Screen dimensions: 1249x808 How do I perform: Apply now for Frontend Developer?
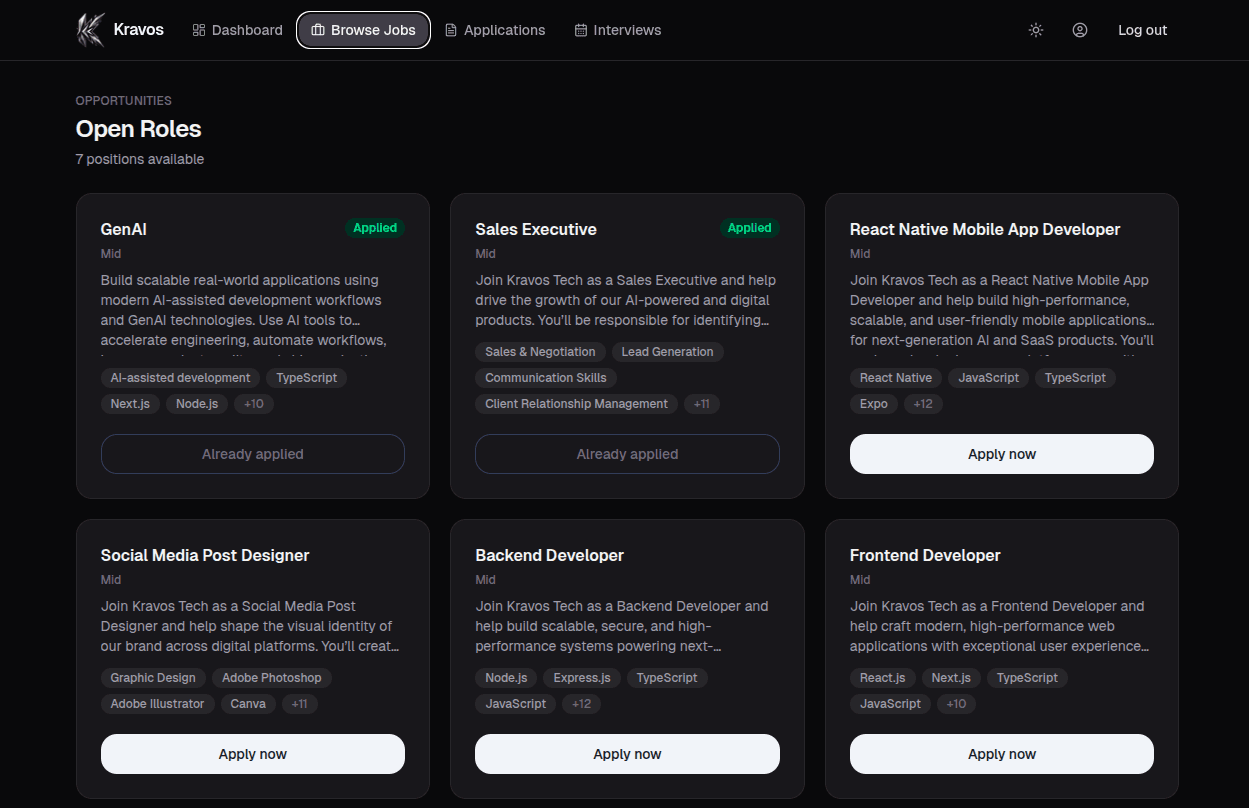click(x=1002, y=754)
